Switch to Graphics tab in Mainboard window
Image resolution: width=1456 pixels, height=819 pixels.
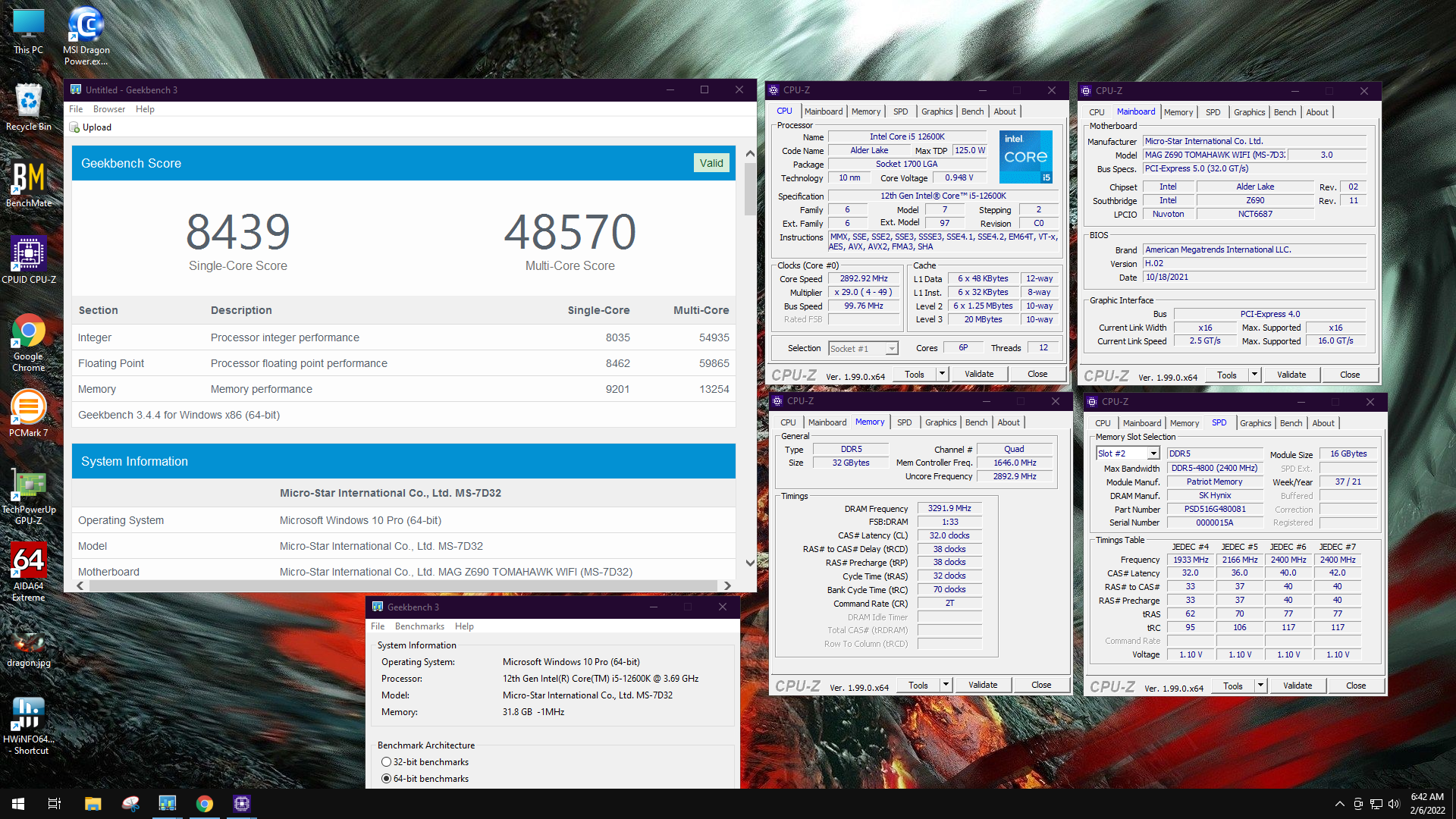pyautogui.click(x=1249, y=112)
